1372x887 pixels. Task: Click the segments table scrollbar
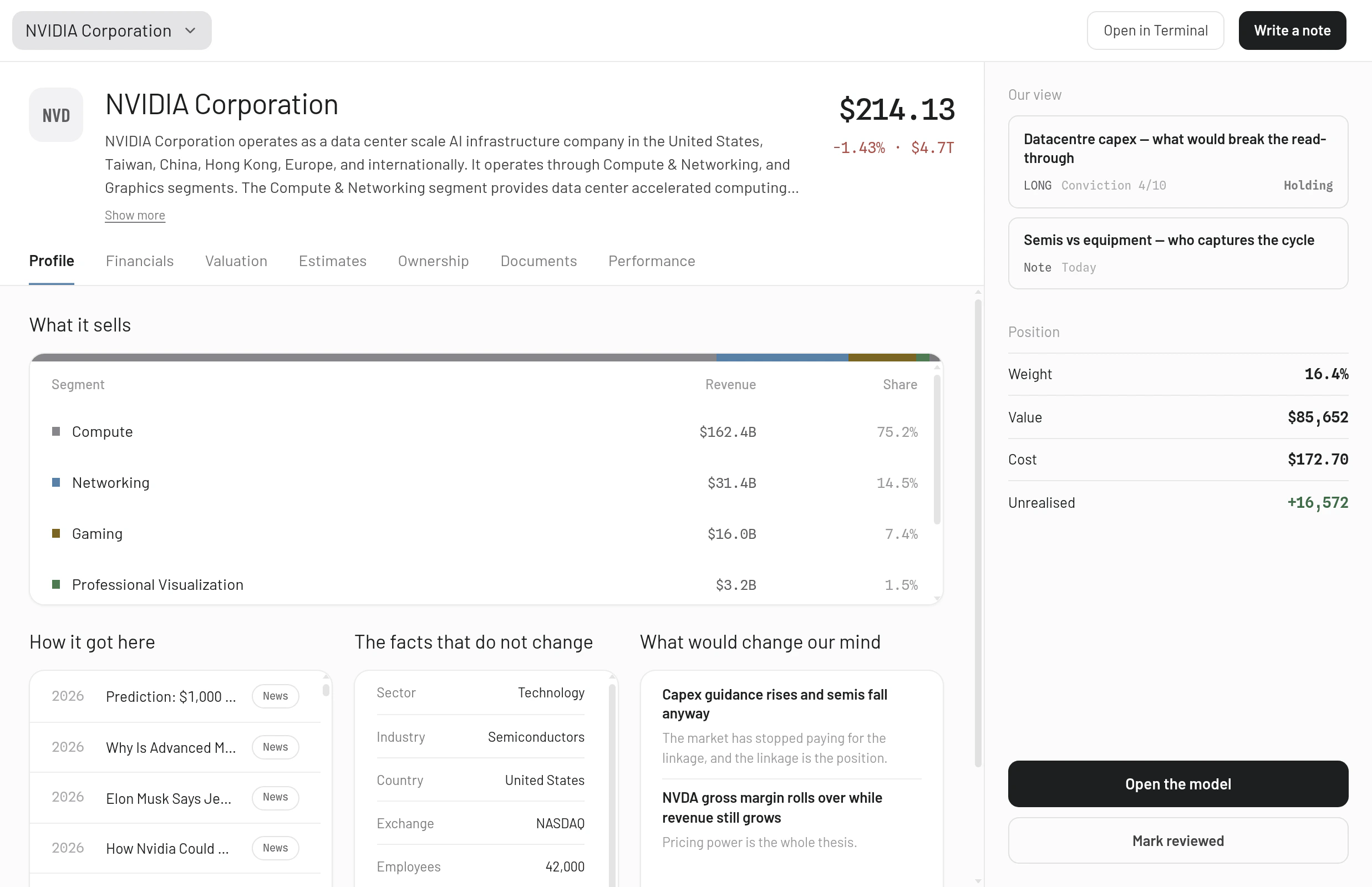coord(937,449)
